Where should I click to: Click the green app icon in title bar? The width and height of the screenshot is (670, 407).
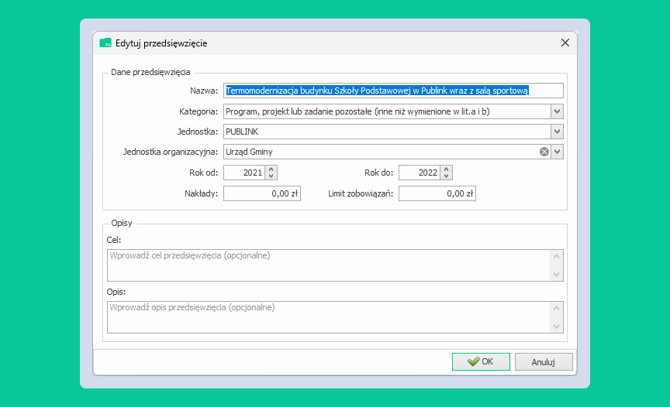tap(105, 43)
